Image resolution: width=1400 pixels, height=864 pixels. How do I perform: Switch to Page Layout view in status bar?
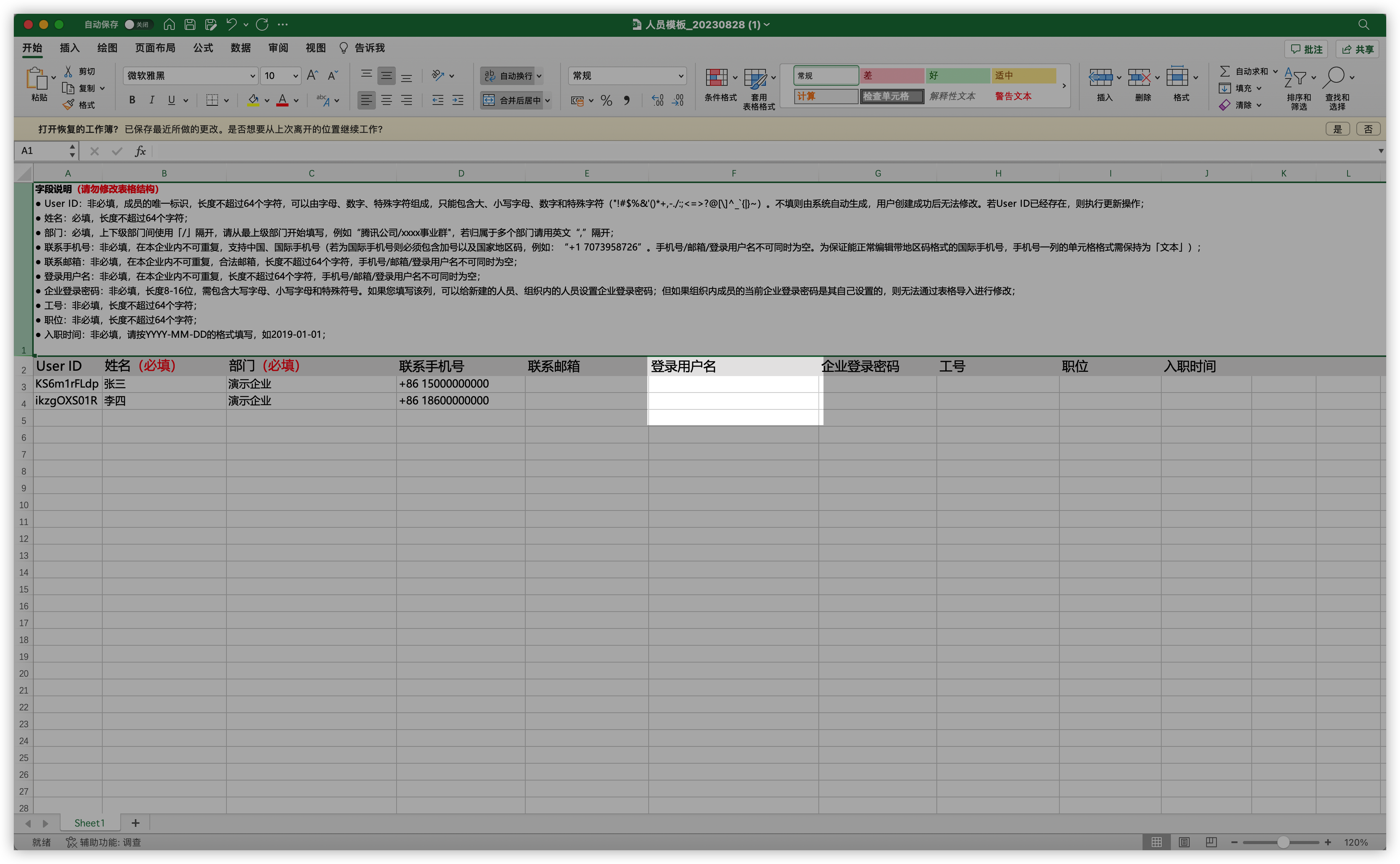tap(1184, 842)
